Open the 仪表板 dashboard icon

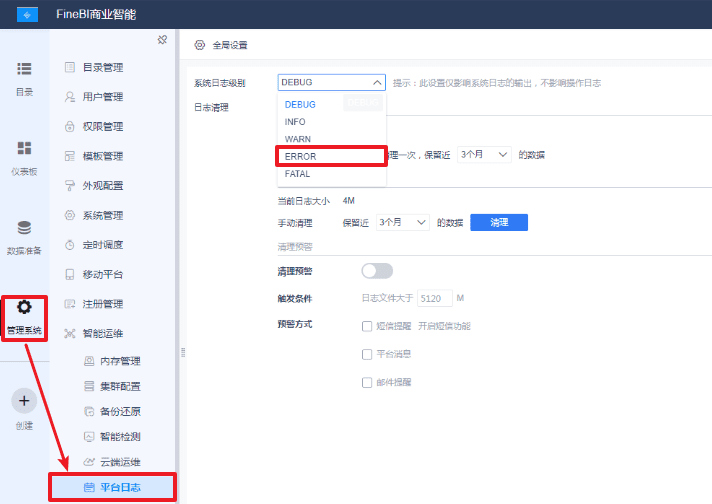click(x=24, y=148)
